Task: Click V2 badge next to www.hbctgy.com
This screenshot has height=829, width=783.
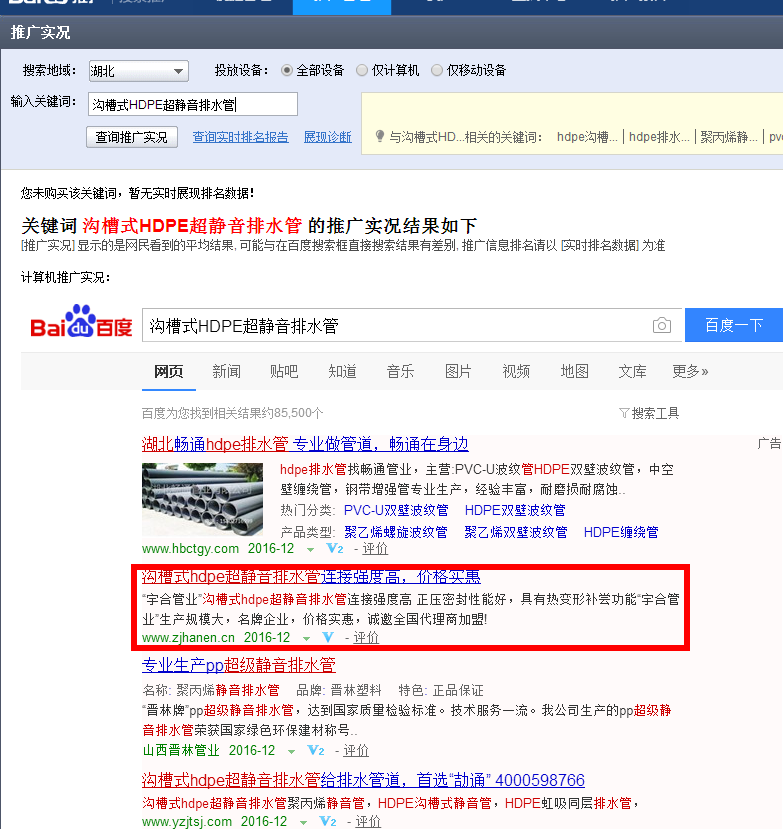Action: pyautogui.click(x=335, y=548)
